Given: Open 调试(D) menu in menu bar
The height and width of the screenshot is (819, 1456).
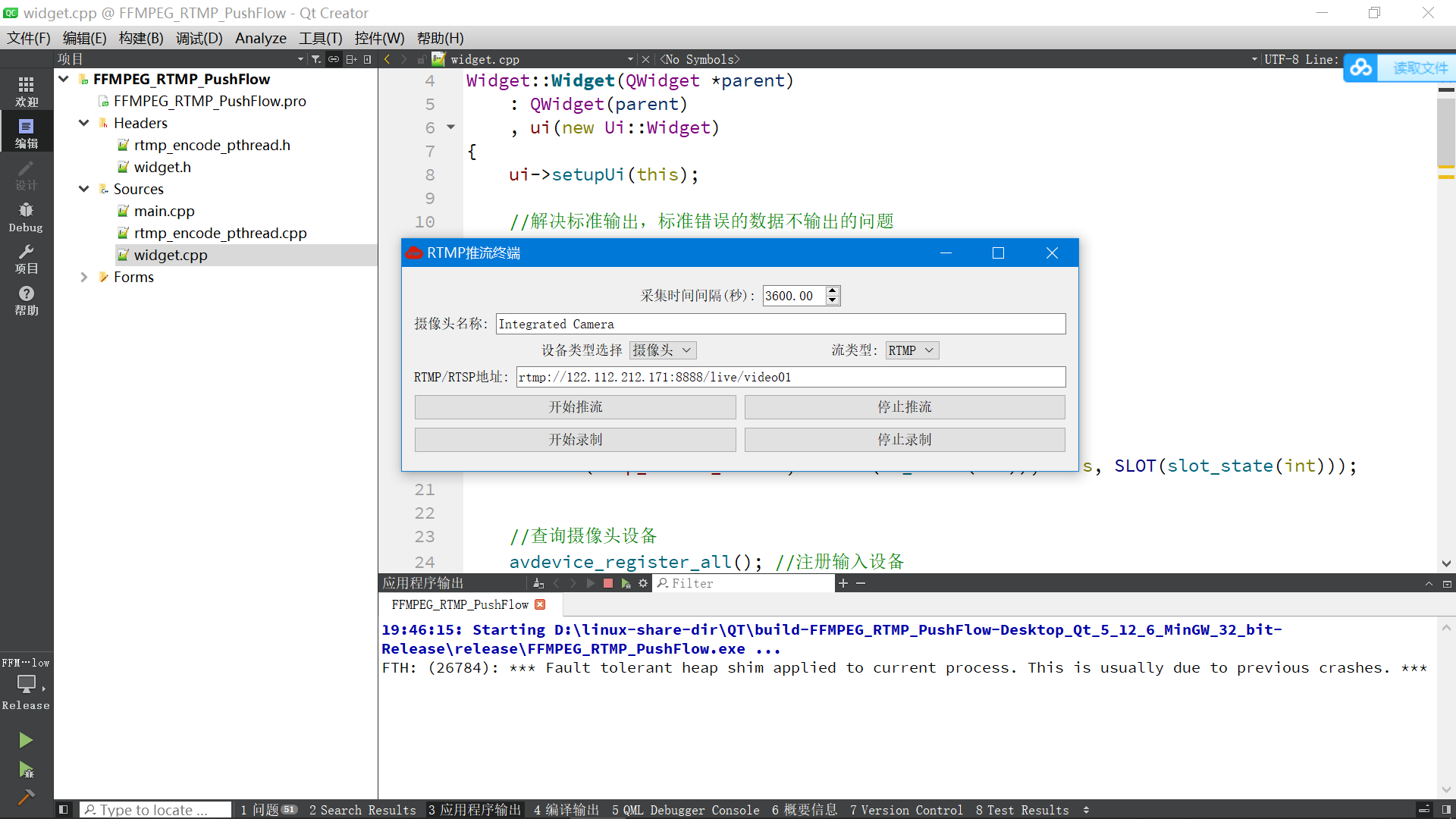Looking at the screenshot, I should click(x=197, y=38).
